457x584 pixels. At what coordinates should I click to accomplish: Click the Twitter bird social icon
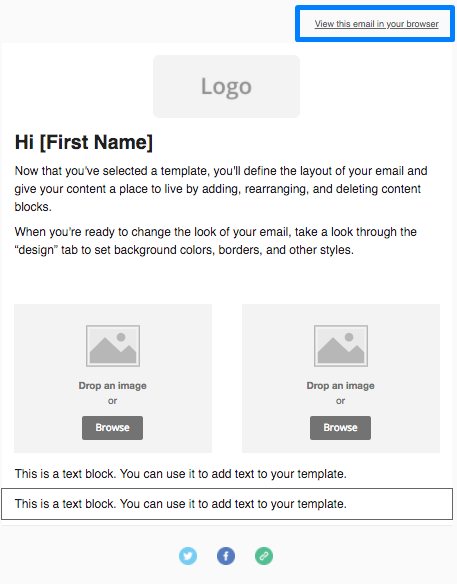pos(188,556)
